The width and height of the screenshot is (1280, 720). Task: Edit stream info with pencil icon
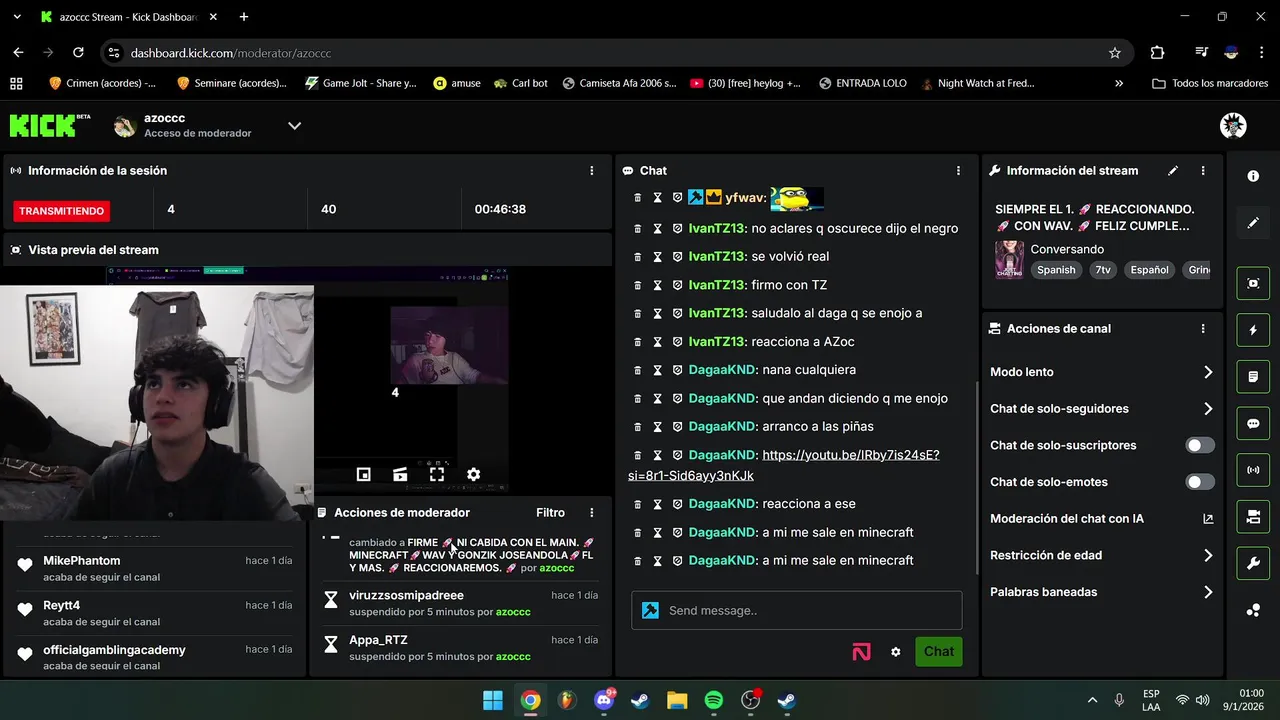point(1173,171)
